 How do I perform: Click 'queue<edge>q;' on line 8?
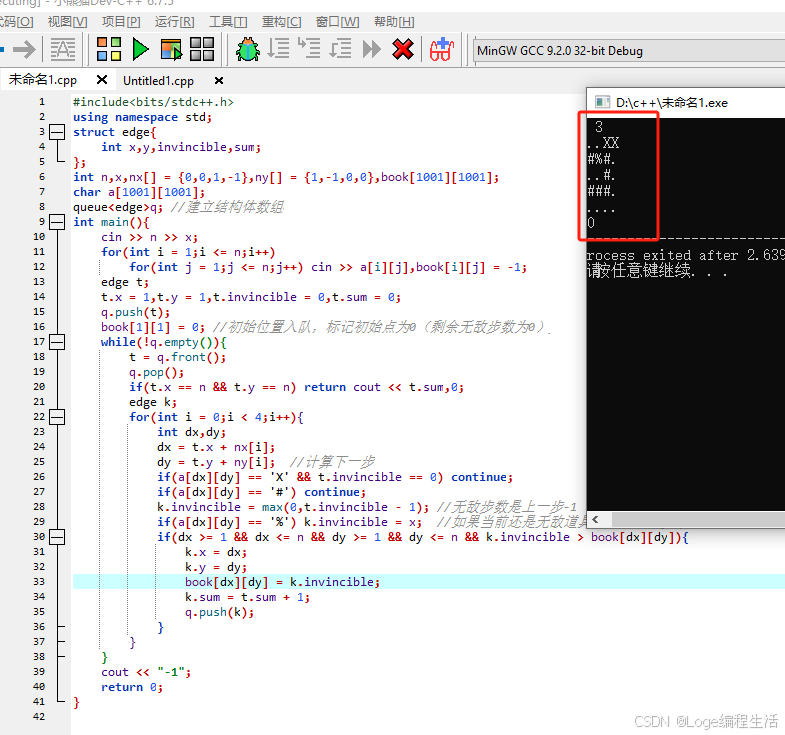pyautogui.click(x=118, y=207)
